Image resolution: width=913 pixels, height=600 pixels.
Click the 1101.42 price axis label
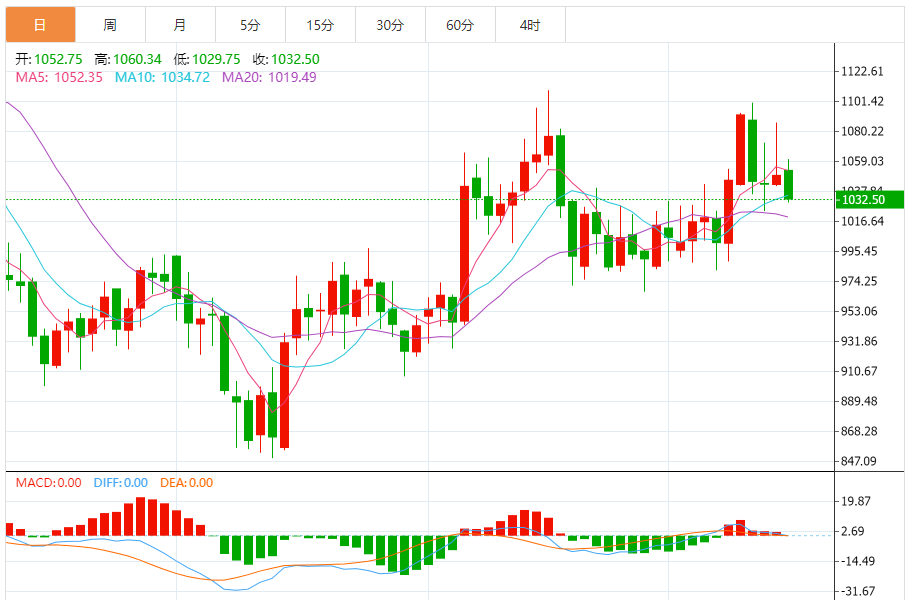click(862, 101)
